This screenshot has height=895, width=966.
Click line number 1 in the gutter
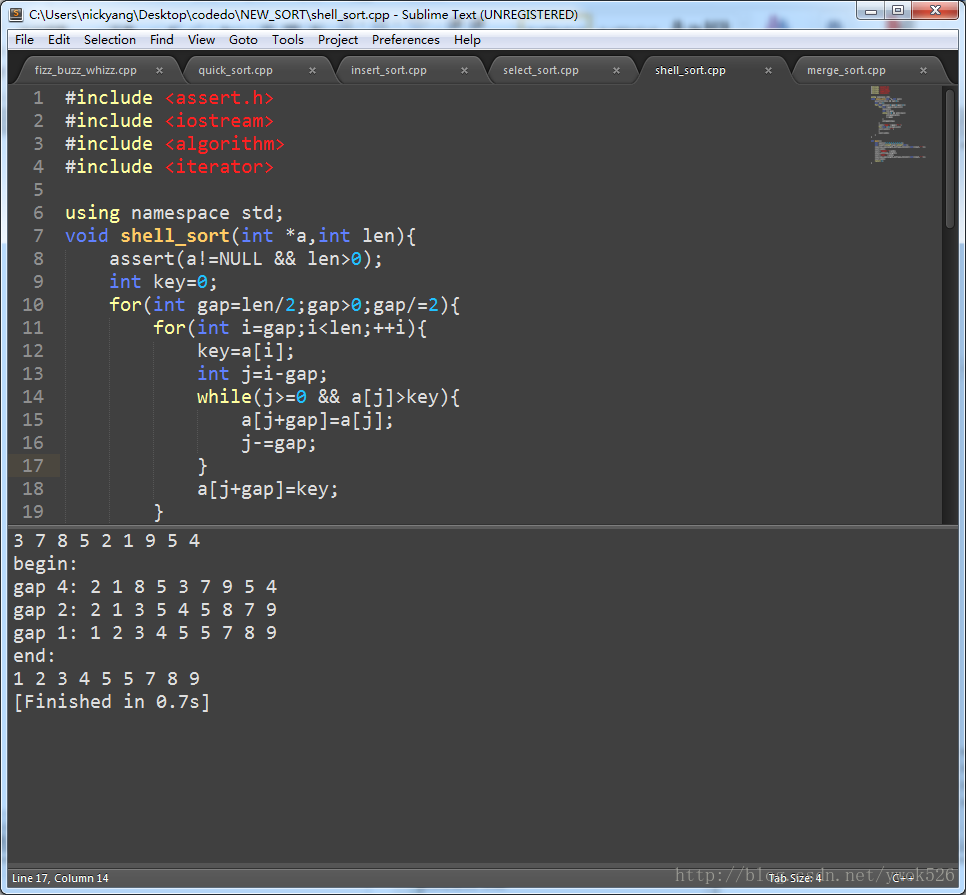coord(38,98)
